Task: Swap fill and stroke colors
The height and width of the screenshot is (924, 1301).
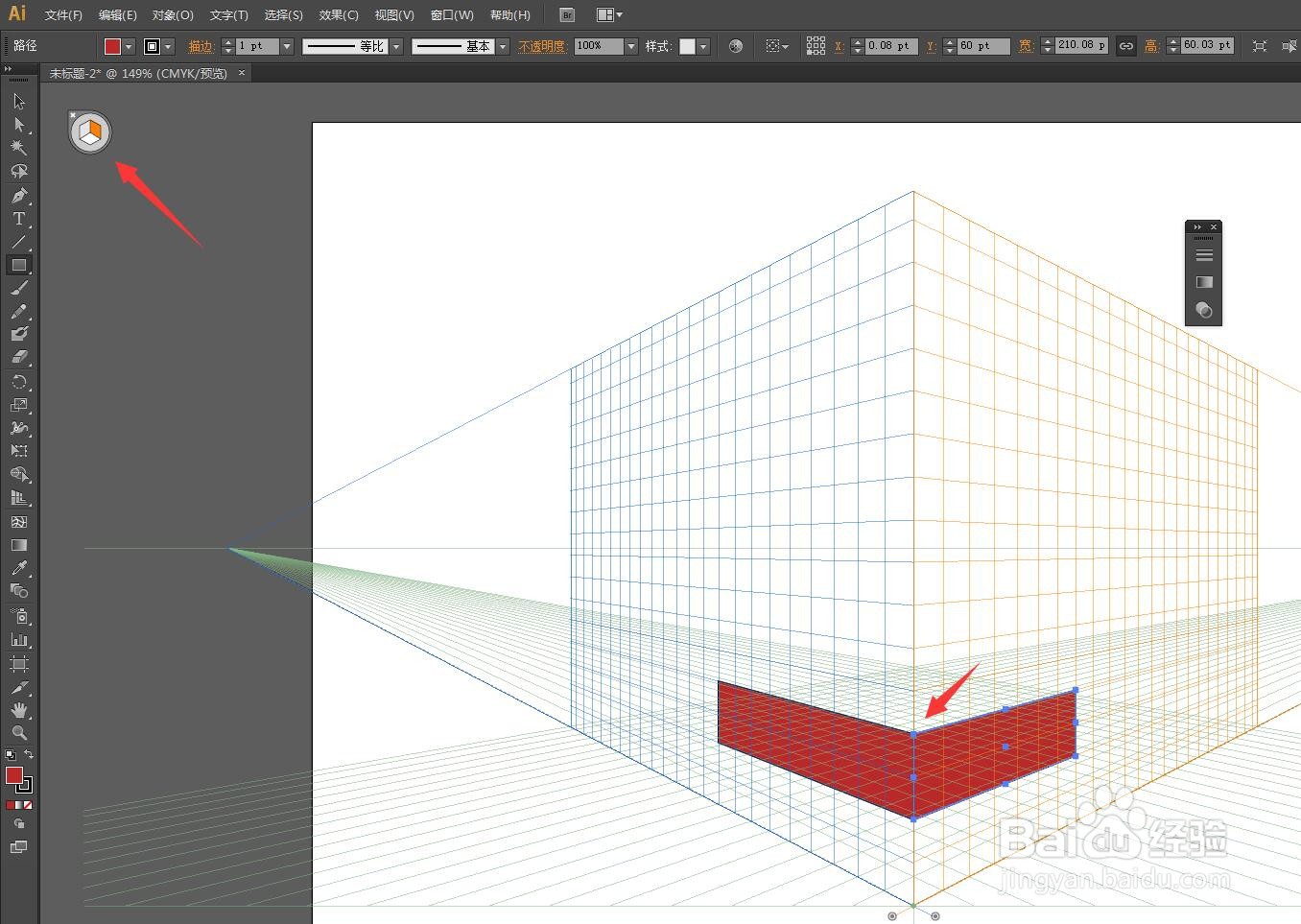Action: (x=30, y=755)
